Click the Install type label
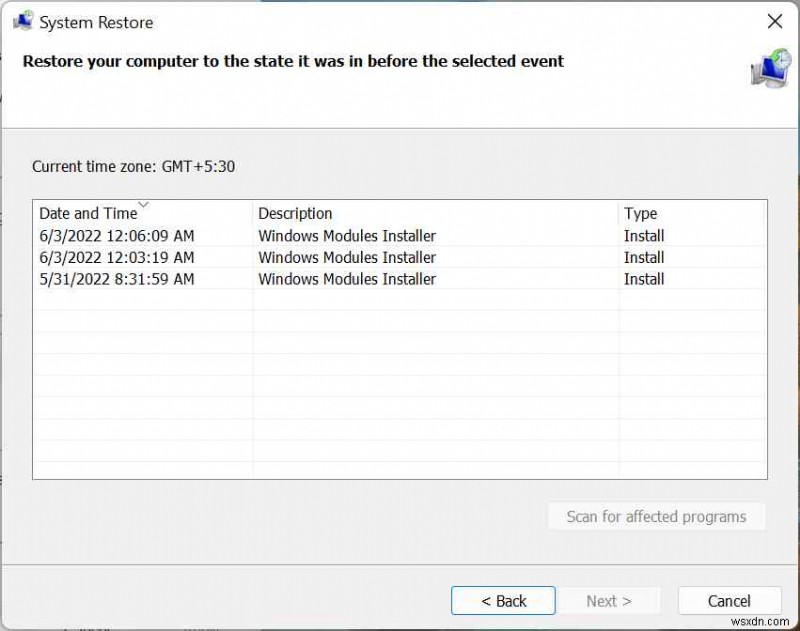Viewport: 800px width, 631px height. (x=644, y=235)
